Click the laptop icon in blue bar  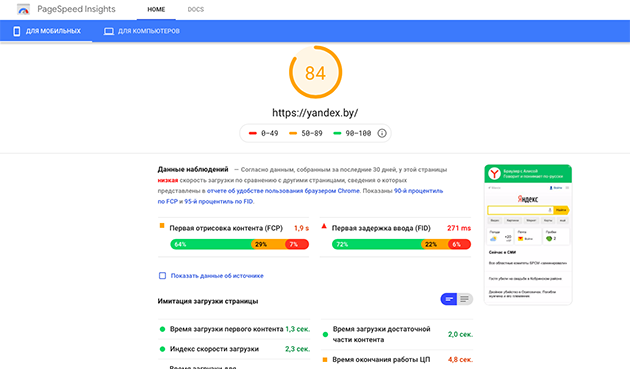click(108, 31)
